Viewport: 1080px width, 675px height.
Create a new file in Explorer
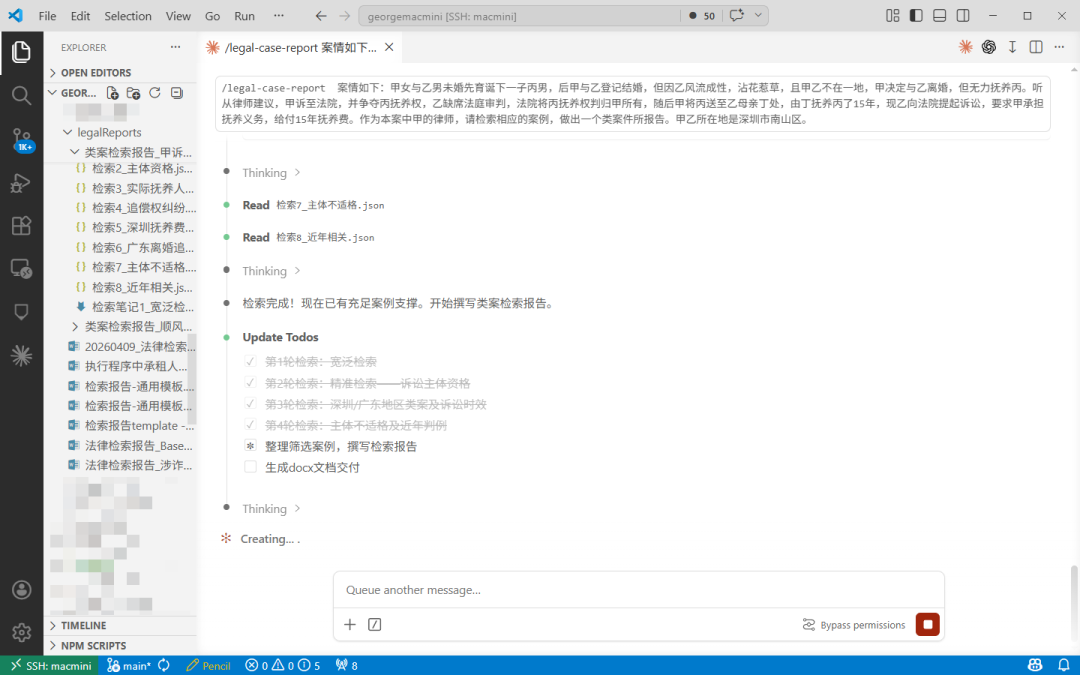(112, 93)
